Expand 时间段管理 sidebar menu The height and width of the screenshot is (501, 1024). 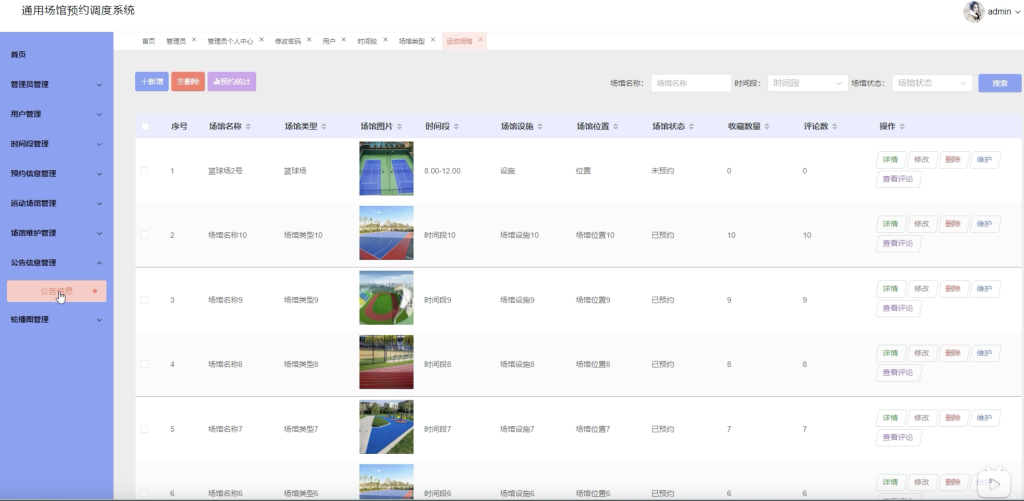click(56, 144)
